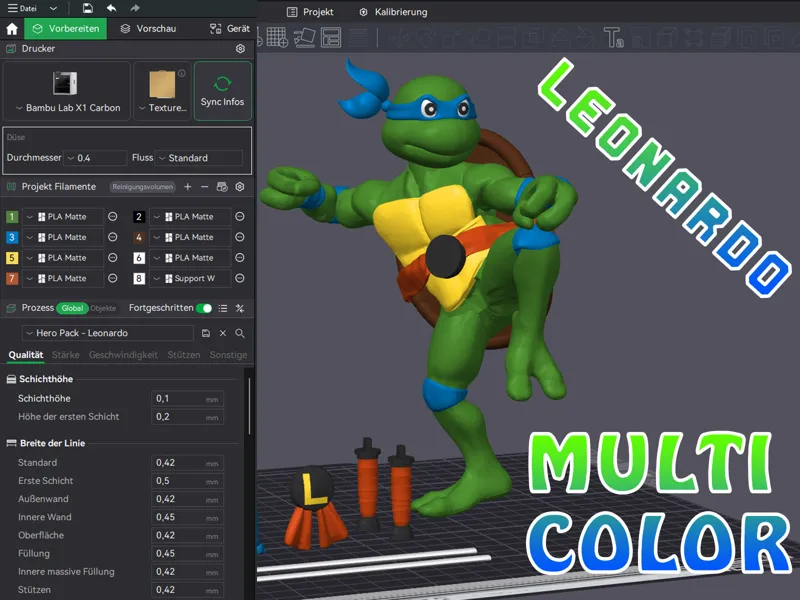Open printer settings gear icon
The image size is (800, 600).
click(x=240, y=48)
